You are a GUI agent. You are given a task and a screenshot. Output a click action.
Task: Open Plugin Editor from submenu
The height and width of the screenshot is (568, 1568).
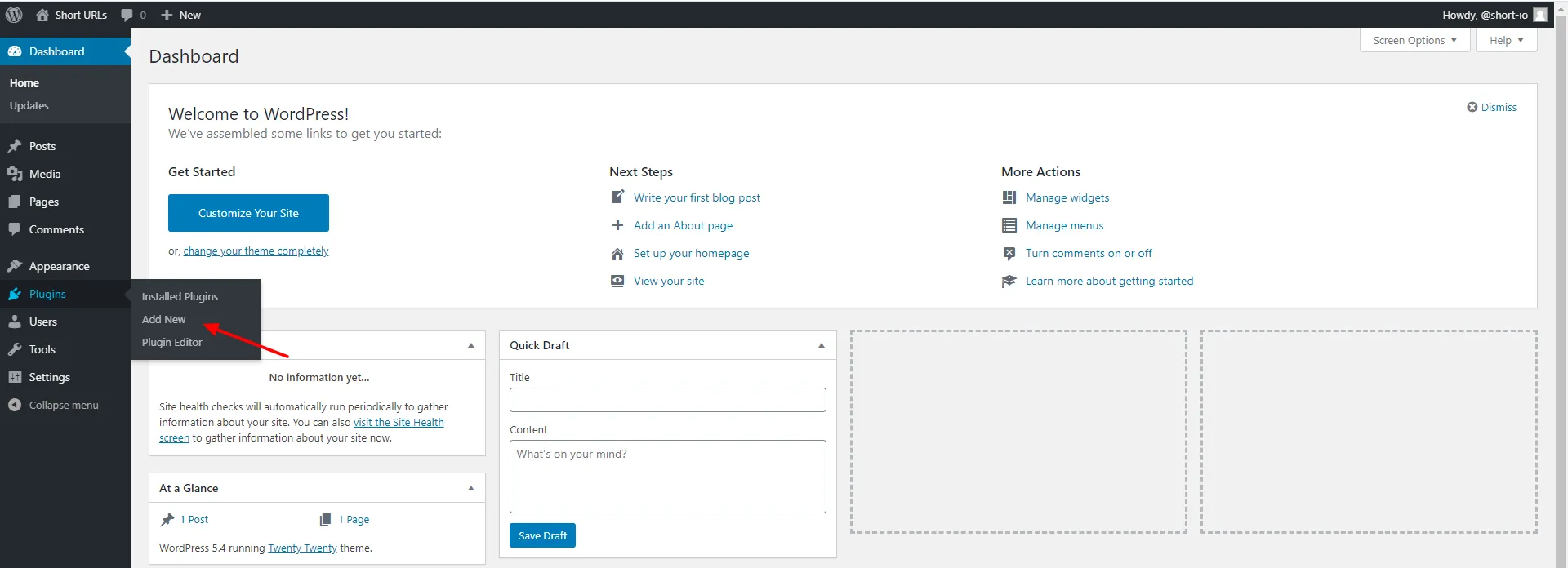tap(171, 342)
